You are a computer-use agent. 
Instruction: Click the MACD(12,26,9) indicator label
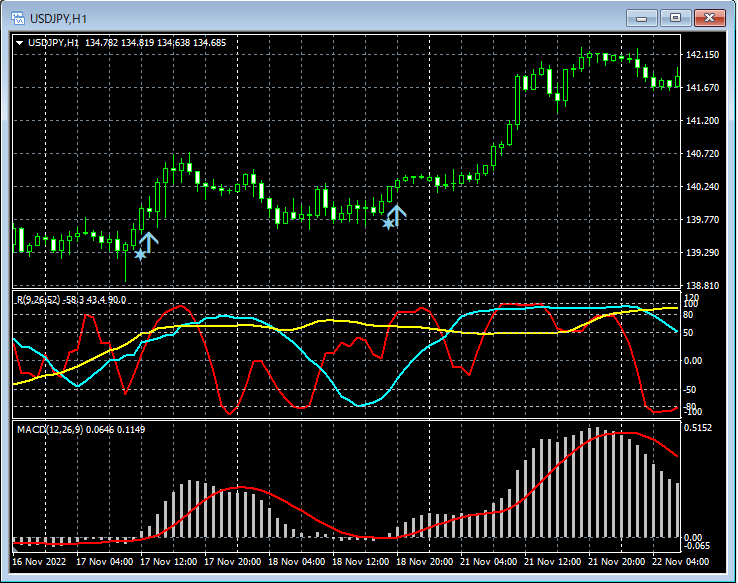(50, 429)
